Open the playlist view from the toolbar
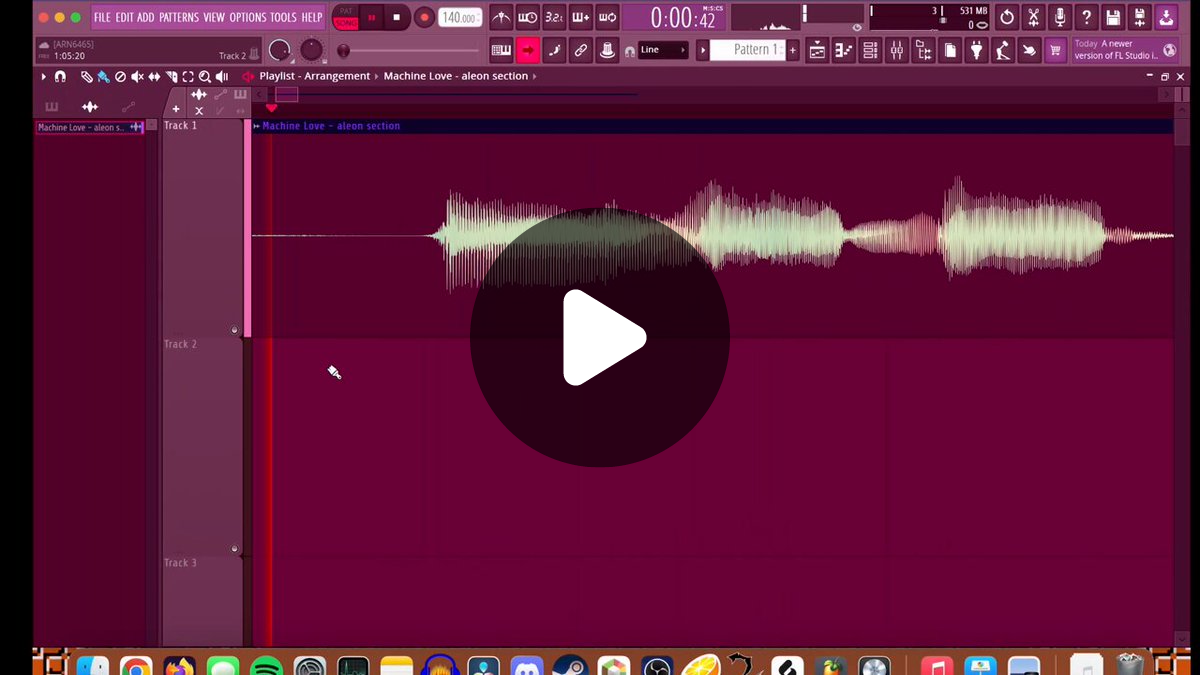This screenshot has width=1200, height=675. tap(817, 50)
